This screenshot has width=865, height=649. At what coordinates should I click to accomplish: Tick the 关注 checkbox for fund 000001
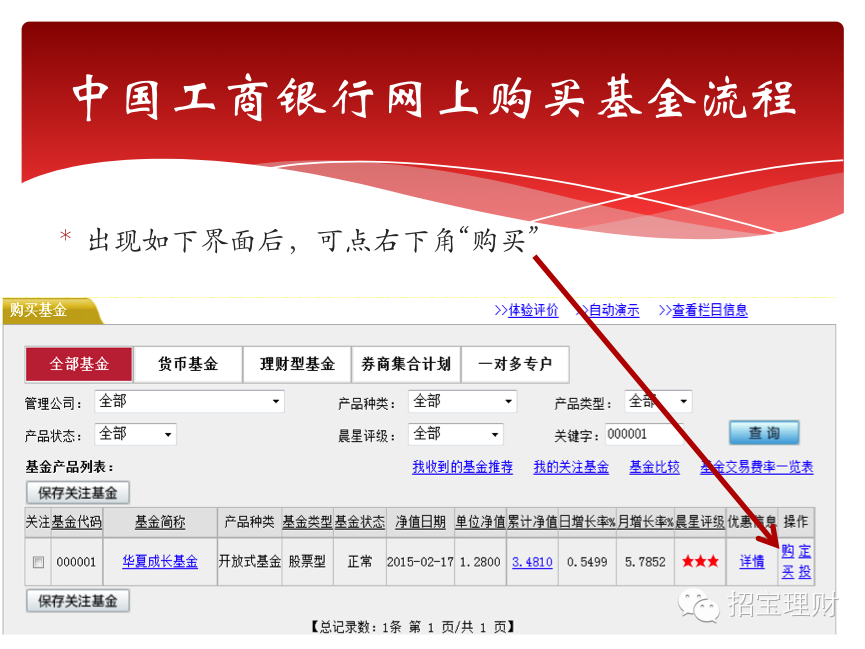[x=38, y=562]
